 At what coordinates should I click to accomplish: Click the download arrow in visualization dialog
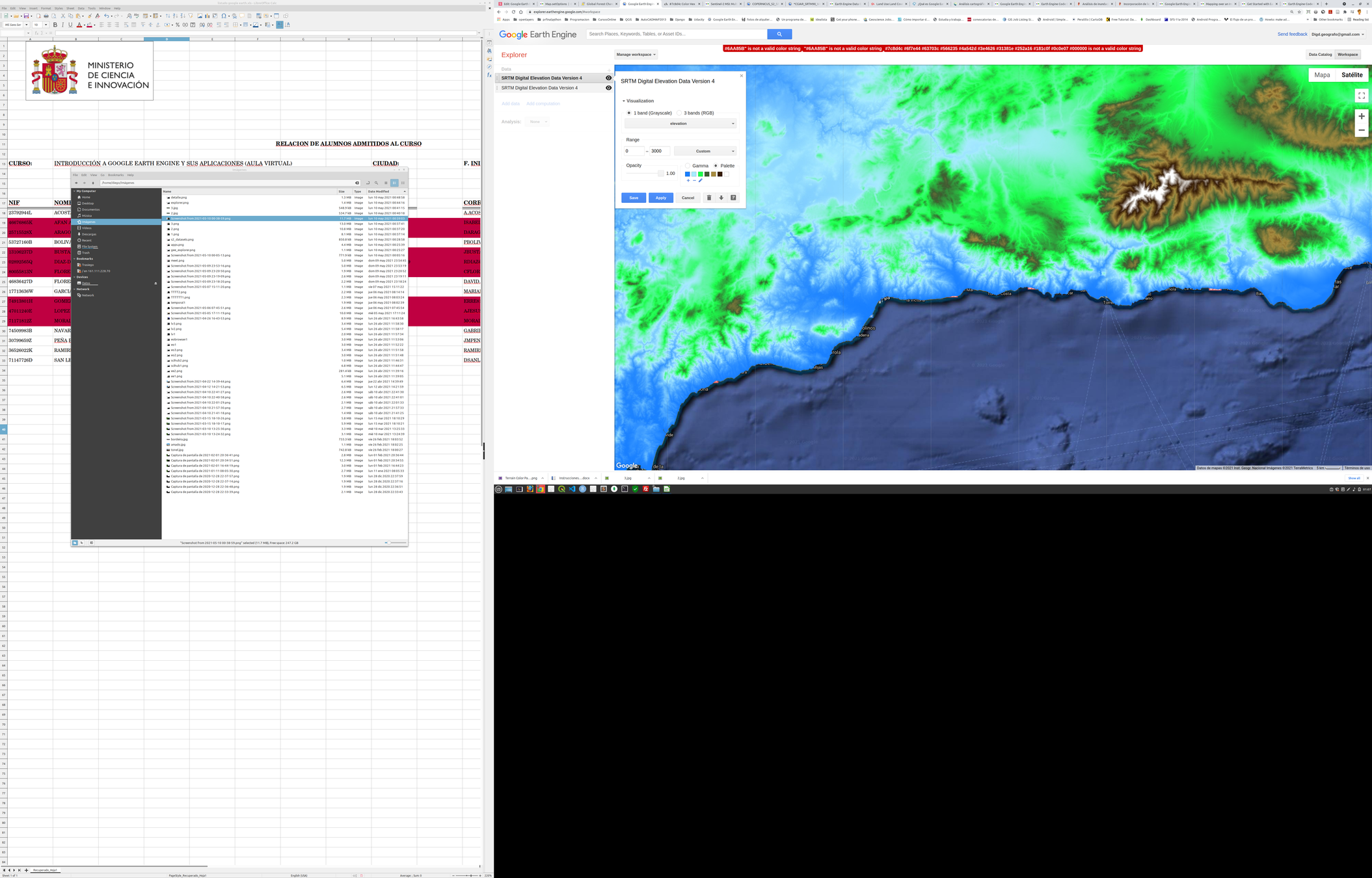tap(721, 198)
